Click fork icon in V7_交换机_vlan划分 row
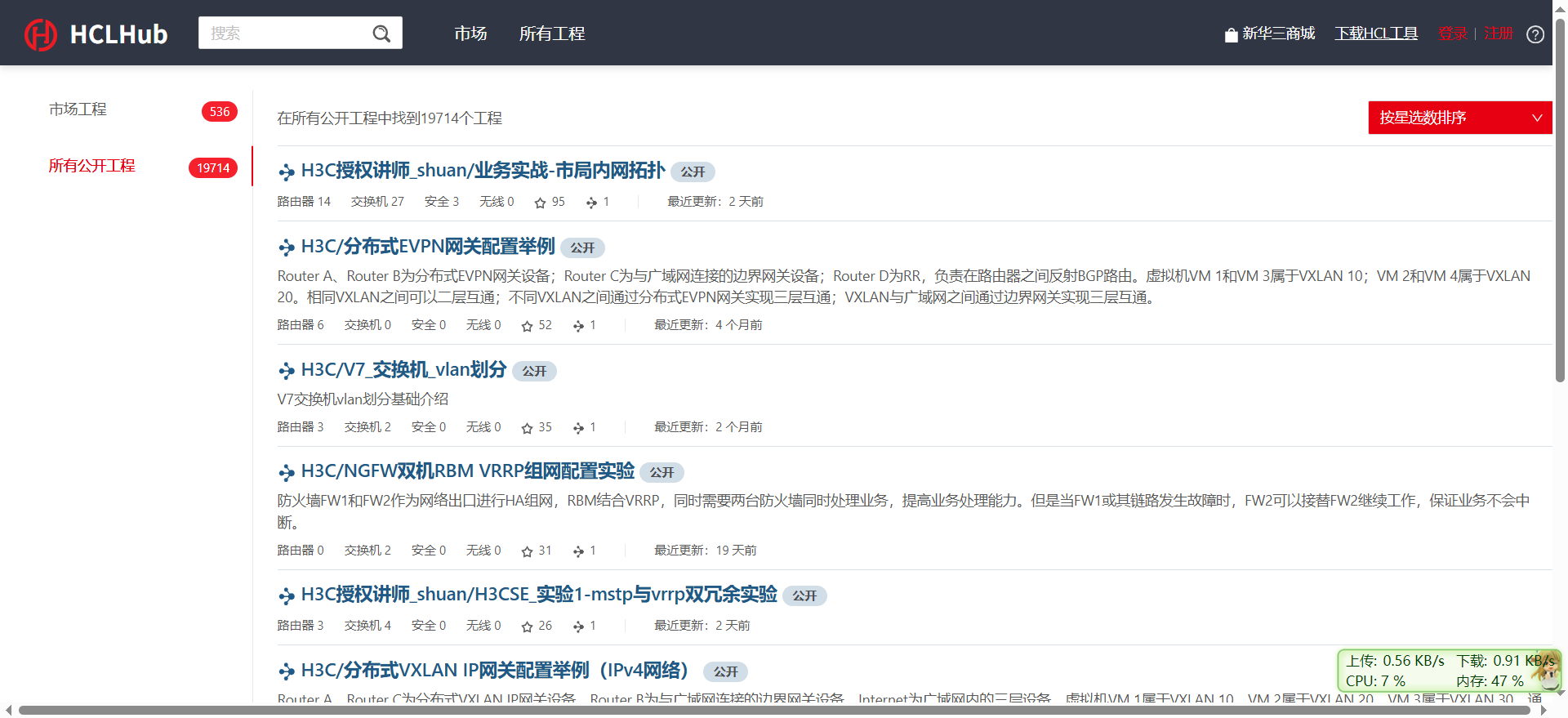 (578, 428)
